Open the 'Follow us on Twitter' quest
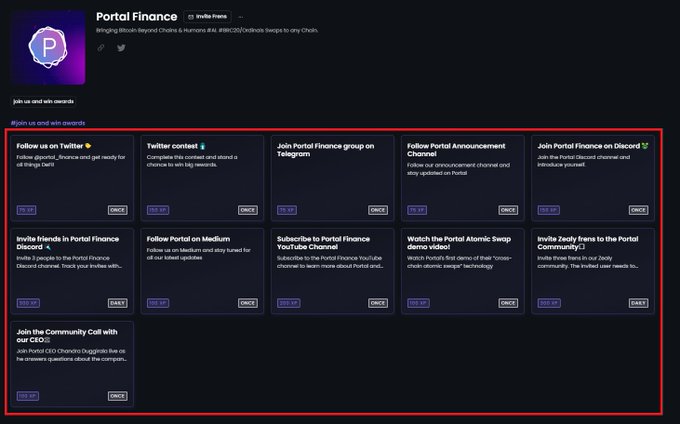680x424 pixels. 72,178
